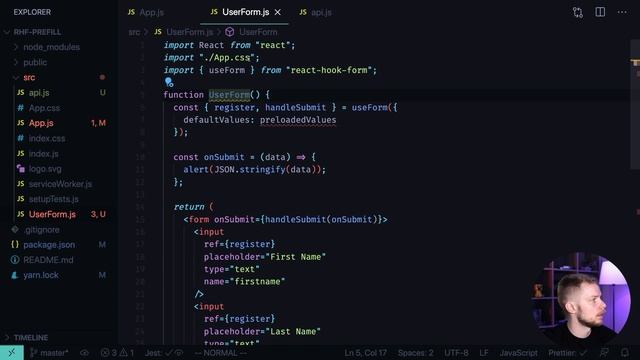Open the Ln 5, Col 17 cursor position

tap(365, 353)
